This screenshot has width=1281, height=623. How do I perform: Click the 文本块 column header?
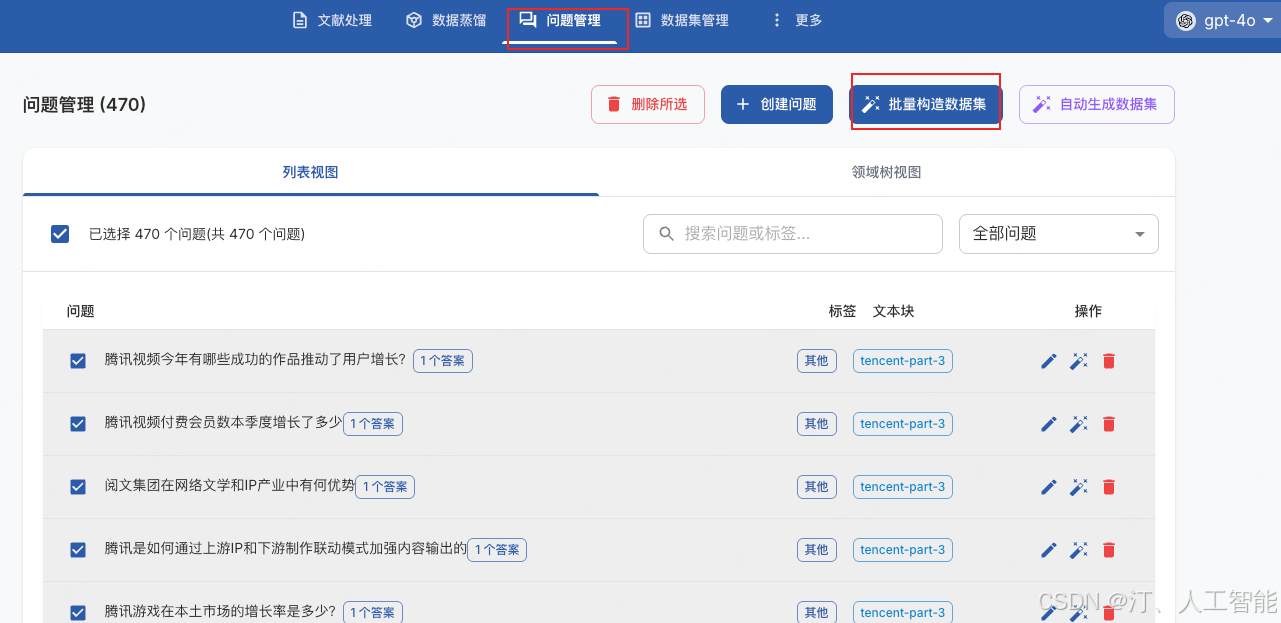coord(894,311)
